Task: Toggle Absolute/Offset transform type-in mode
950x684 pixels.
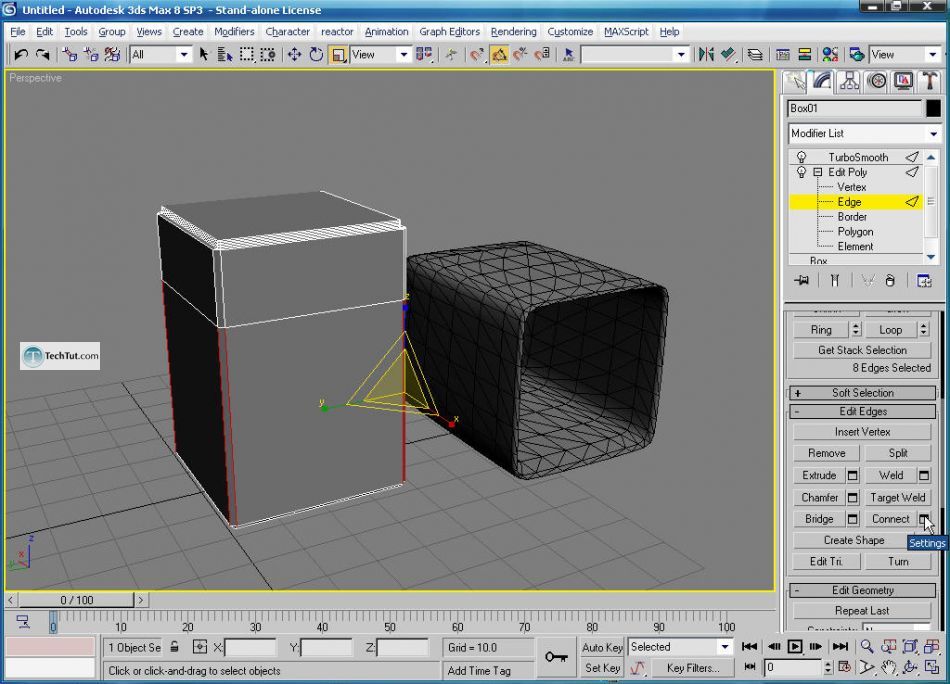Action: [200, 647]
